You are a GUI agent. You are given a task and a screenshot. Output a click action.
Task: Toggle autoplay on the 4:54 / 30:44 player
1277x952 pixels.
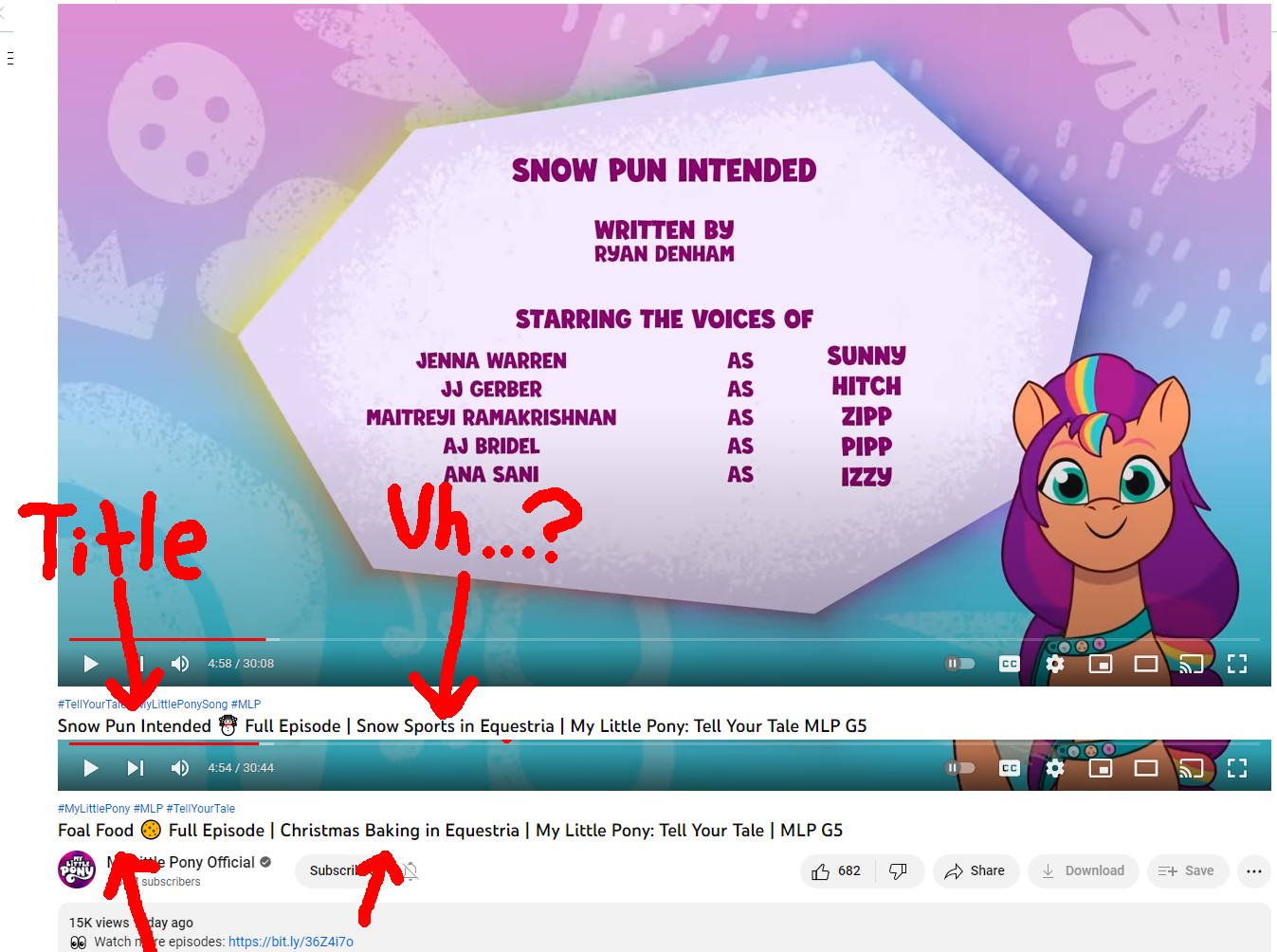point(960,768)
